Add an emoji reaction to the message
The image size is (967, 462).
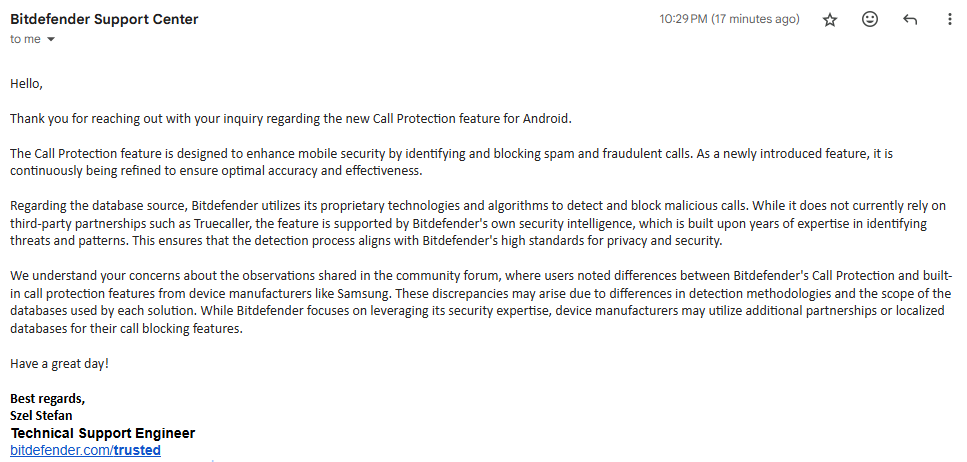pos(870,20)
